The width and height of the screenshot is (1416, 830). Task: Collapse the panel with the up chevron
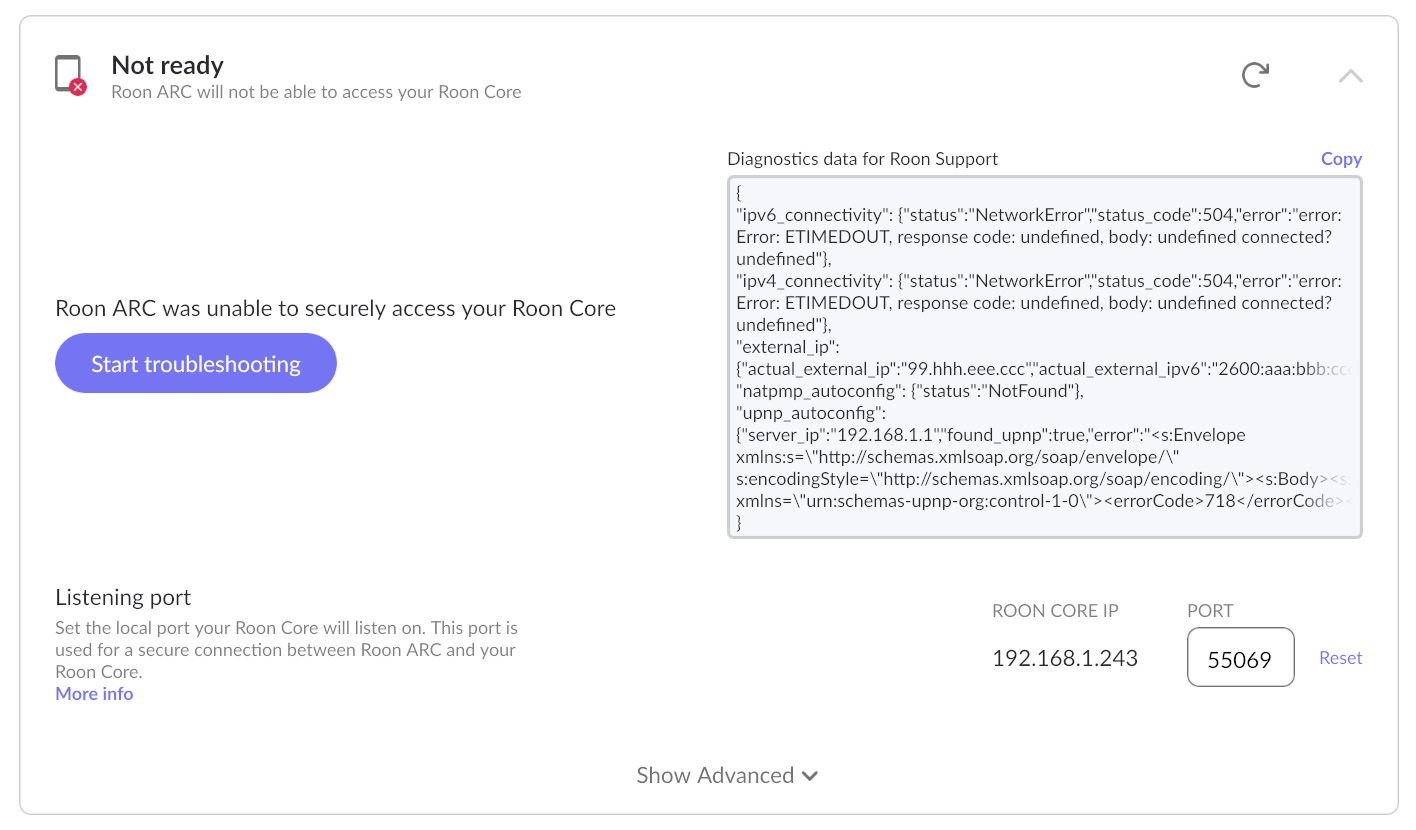point(1350,76)
